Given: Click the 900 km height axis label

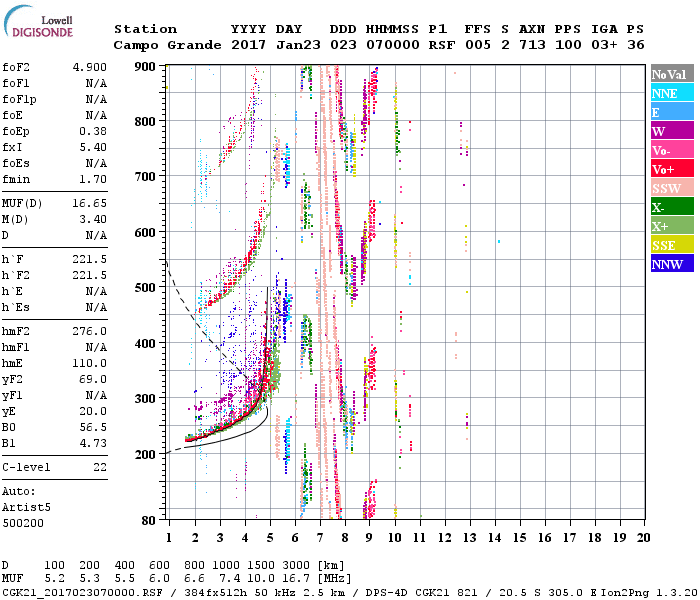Looking at the screenshot, I should pos(146,66).
